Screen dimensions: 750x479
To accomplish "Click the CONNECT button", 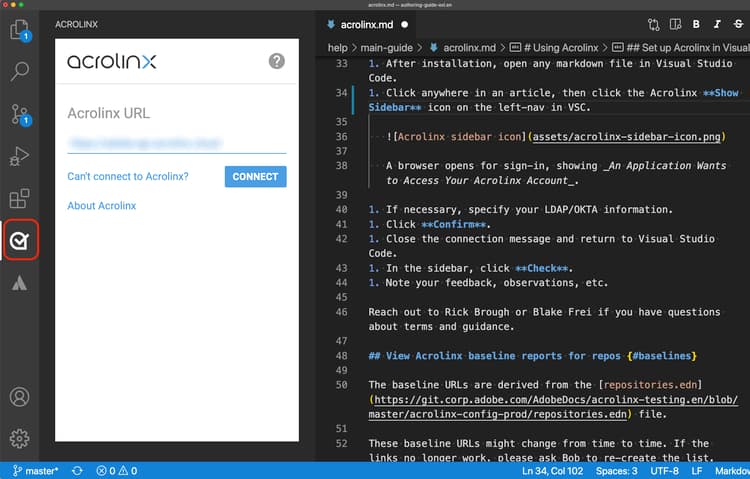I will (255, 177).
